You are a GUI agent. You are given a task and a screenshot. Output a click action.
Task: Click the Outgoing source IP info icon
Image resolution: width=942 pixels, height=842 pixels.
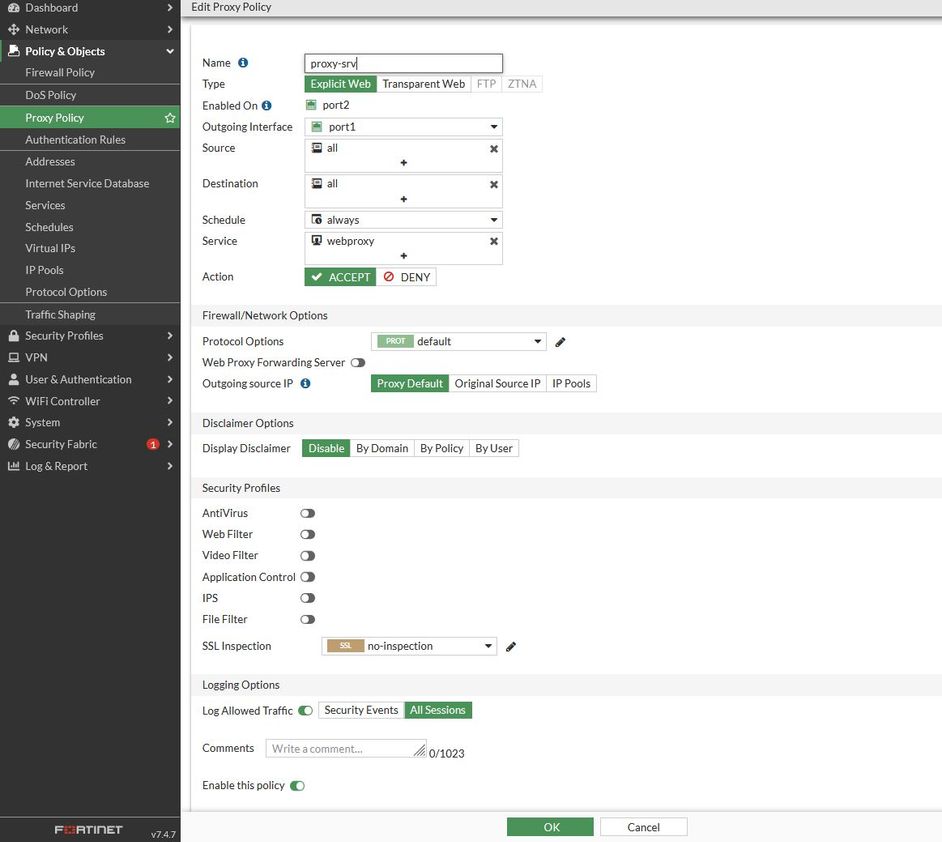(x=305, y=383)
